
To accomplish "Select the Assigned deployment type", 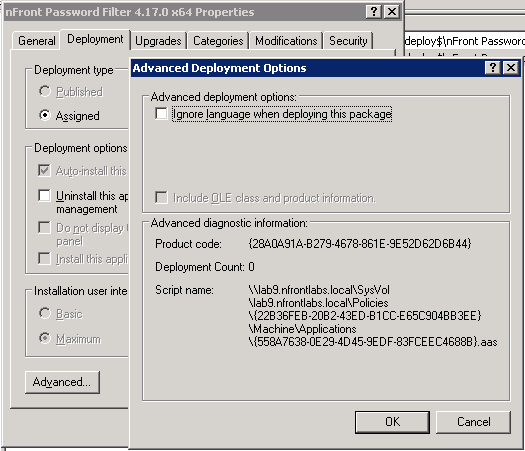I will (45, 115).
